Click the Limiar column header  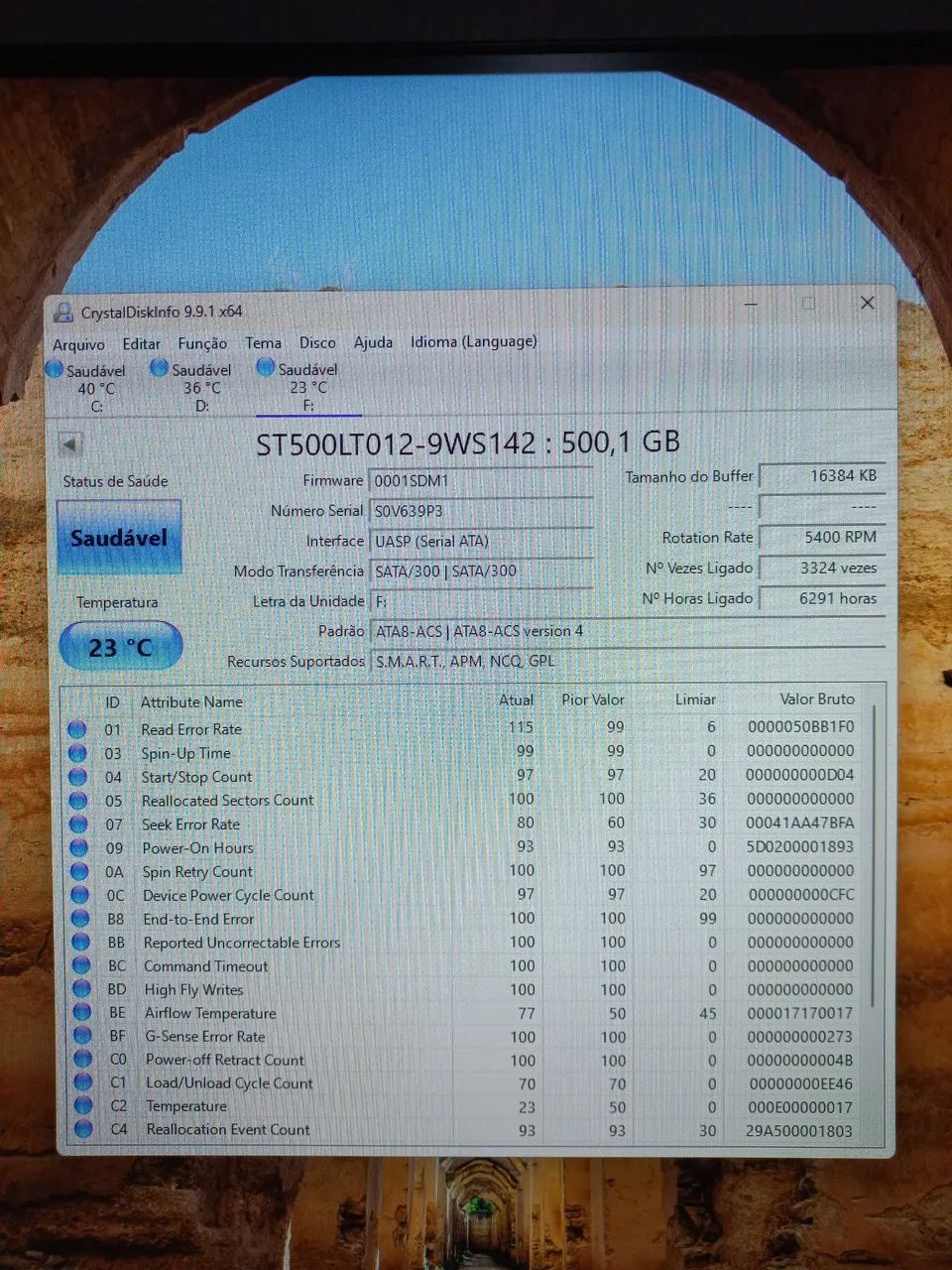[x=695, y=699]
